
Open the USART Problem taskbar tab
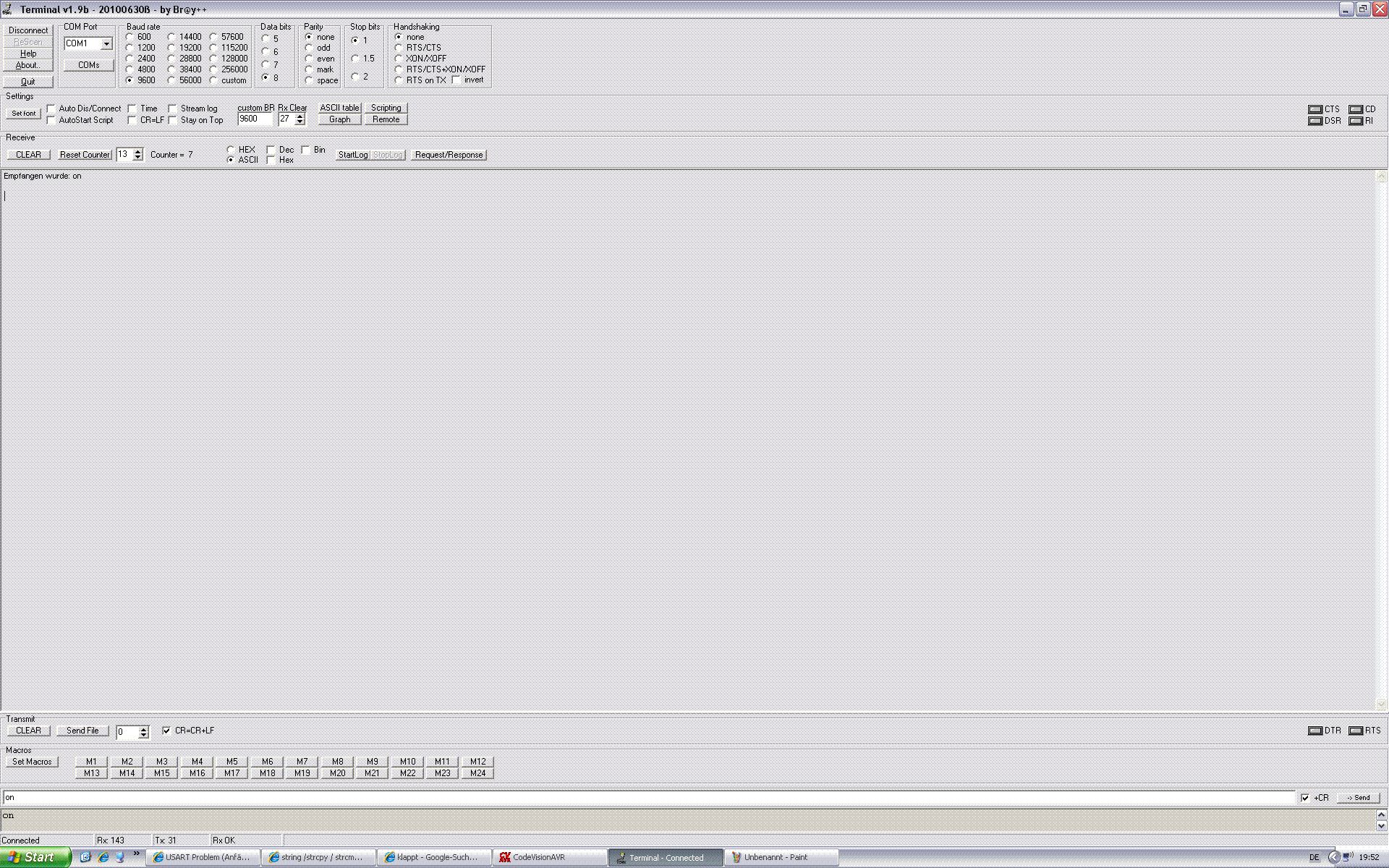tap(203, 857)
